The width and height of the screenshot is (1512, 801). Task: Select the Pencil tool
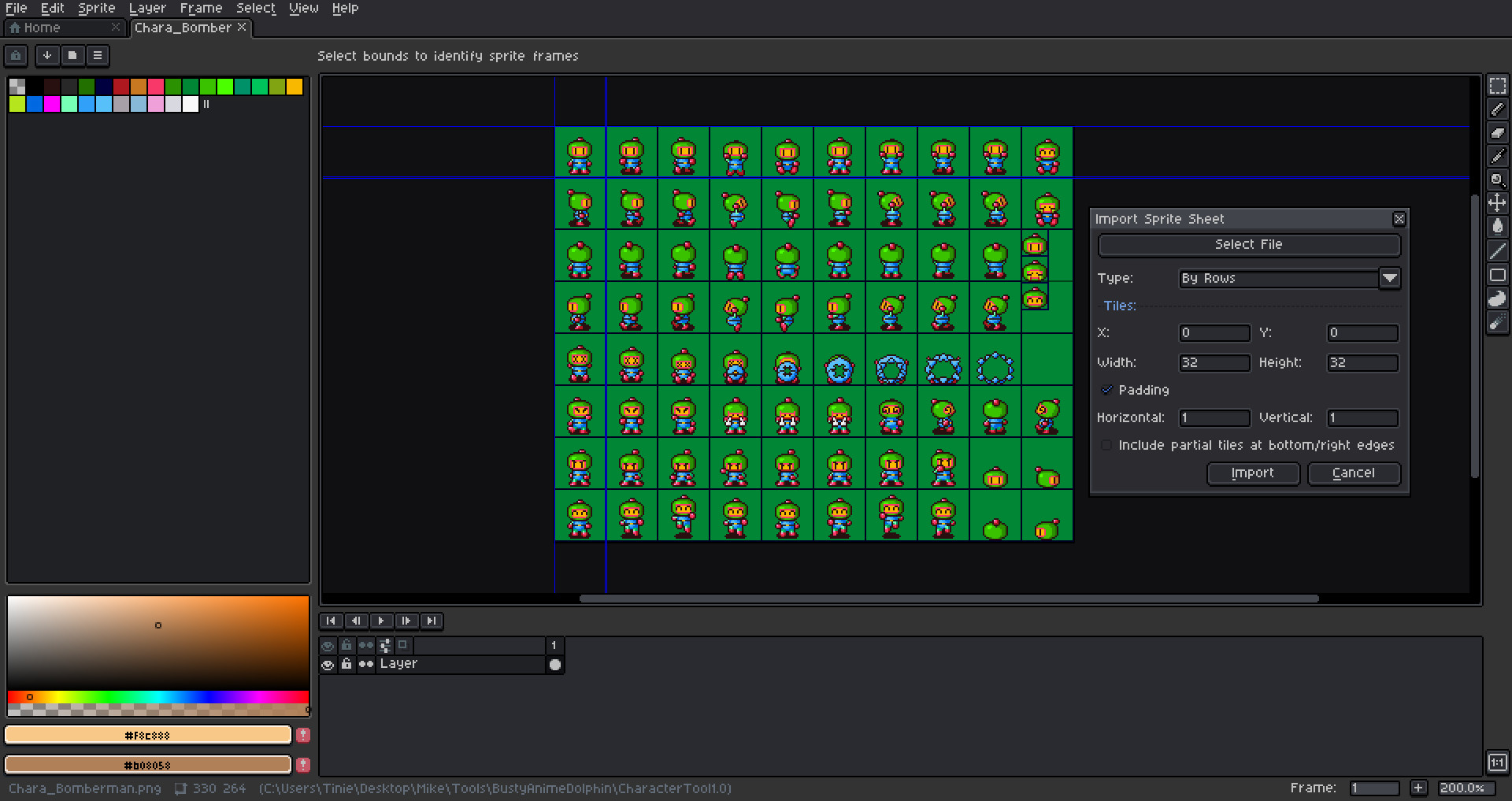[x=1497, y=109]
